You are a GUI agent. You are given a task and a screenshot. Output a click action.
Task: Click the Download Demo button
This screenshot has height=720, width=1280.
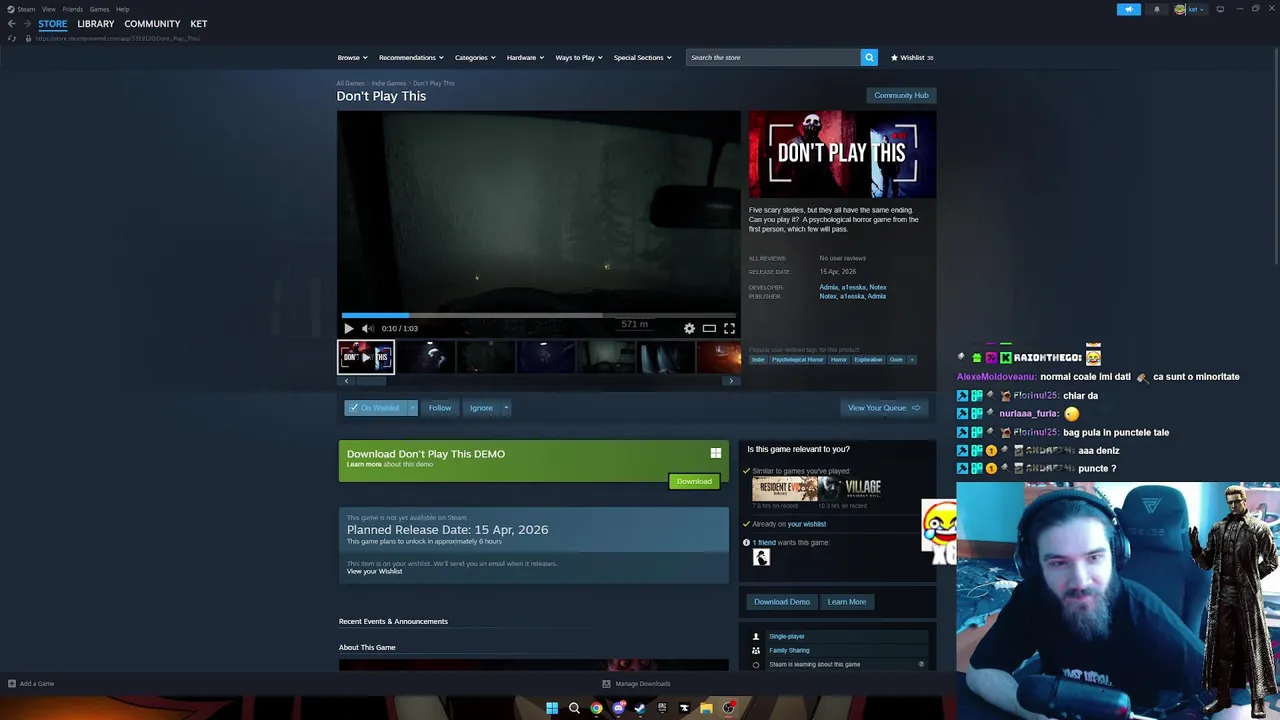click(782, 602)
